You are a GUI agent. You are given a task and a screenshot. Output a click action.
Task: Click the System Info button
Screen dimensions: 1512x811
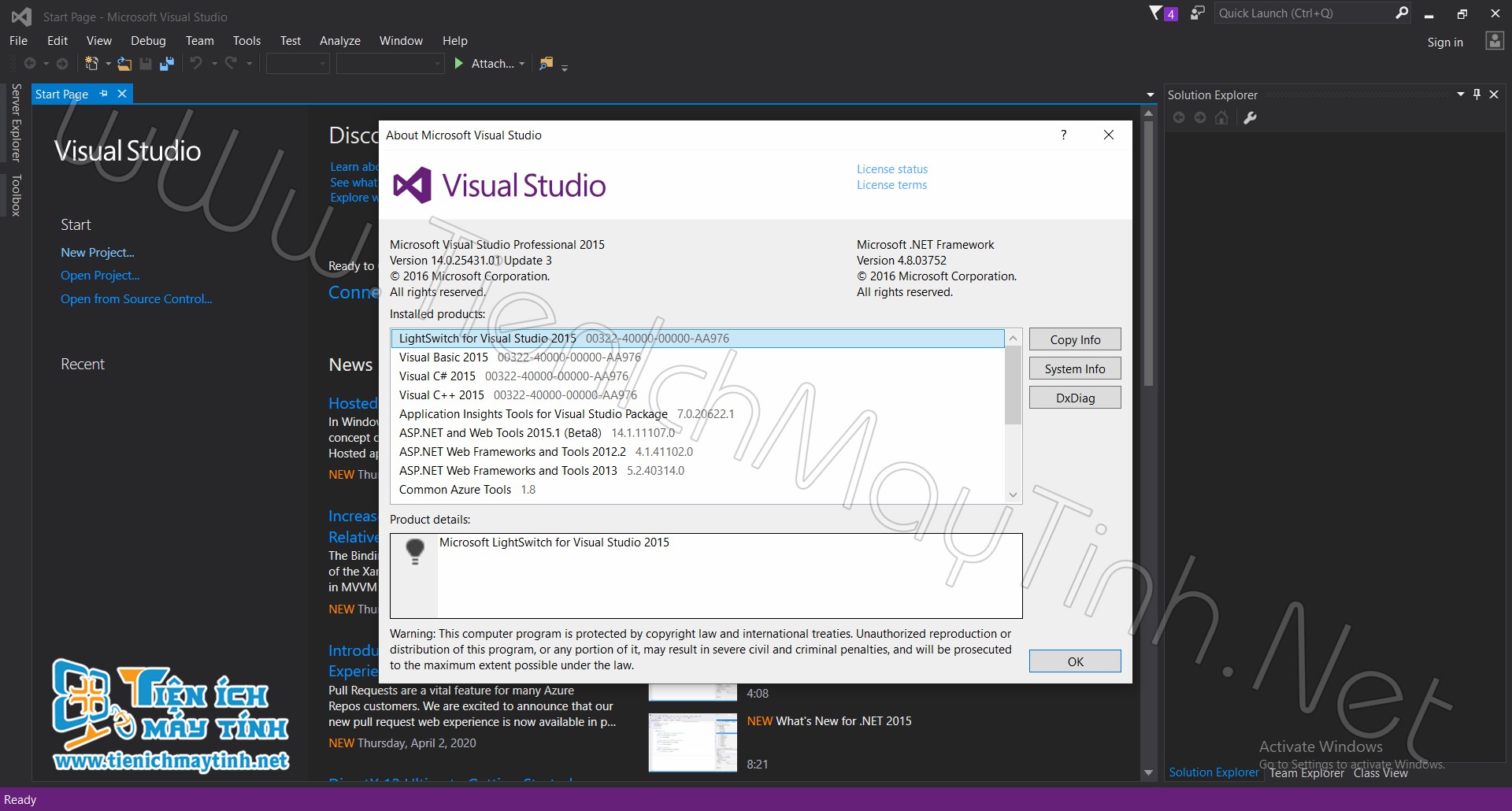(x=1075, y=368)
